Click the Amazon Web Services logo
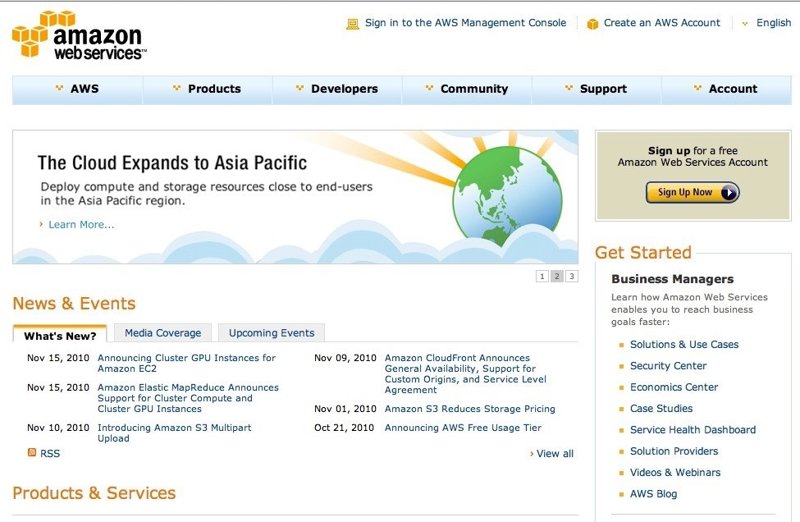The width and height of the screenshot is (800, 522). [80, 36]
